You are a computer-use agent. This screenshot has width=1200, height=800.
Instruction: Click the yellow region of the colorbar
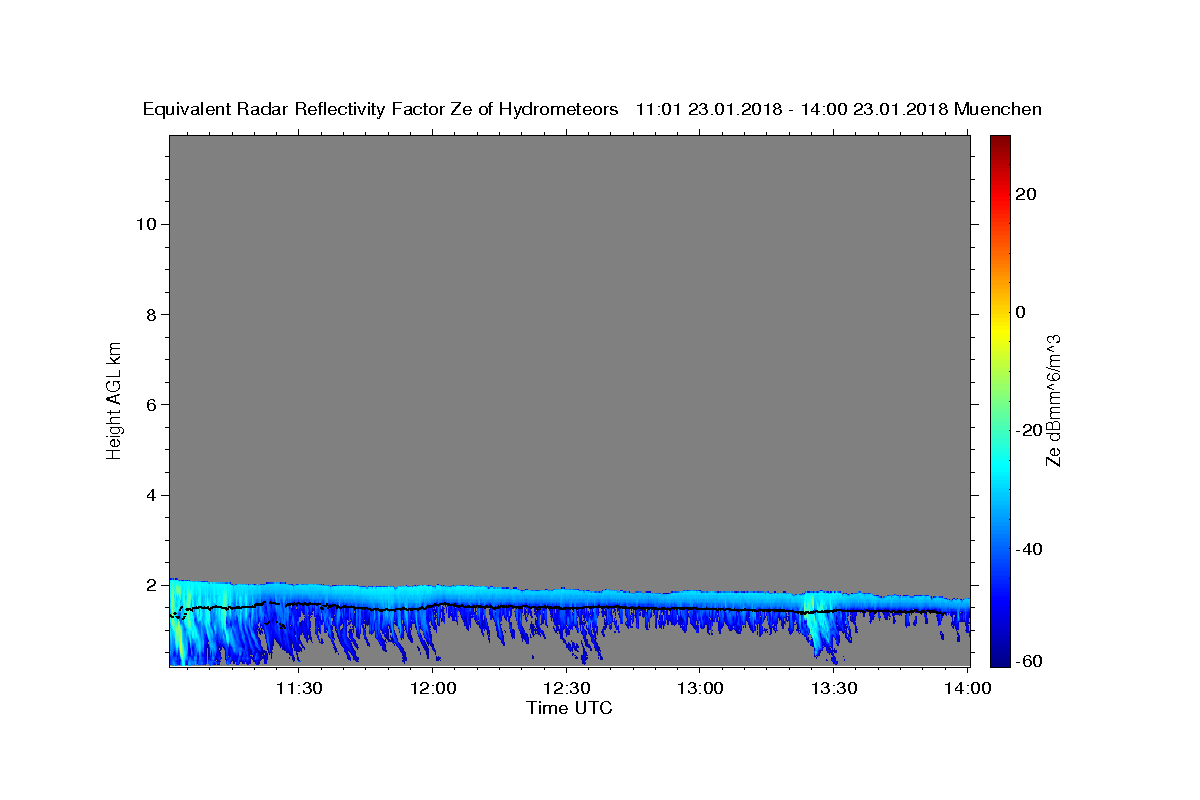pyautogui.click(x=1000, y=330)
